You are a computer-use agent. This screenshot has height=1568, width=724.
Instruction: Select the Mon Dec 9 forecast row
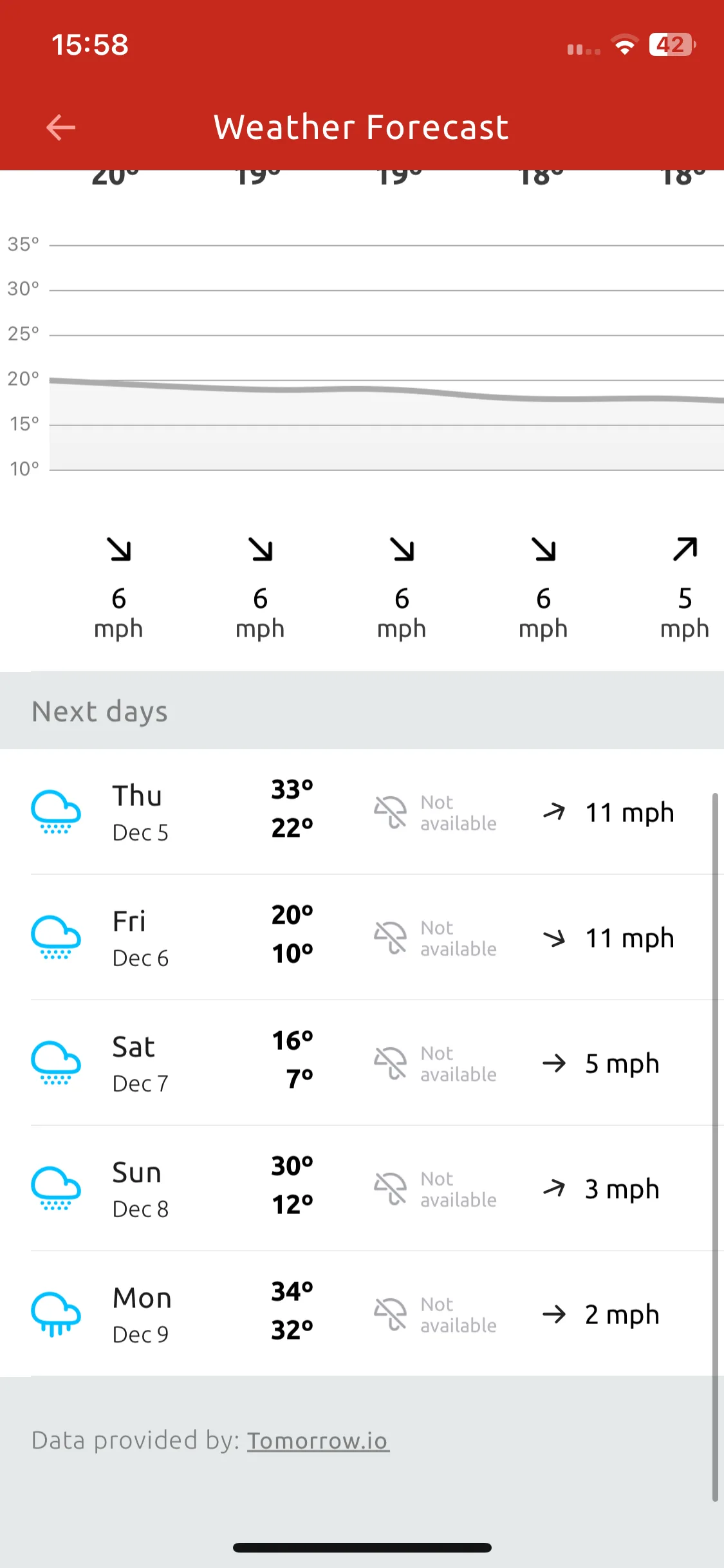362,1314
